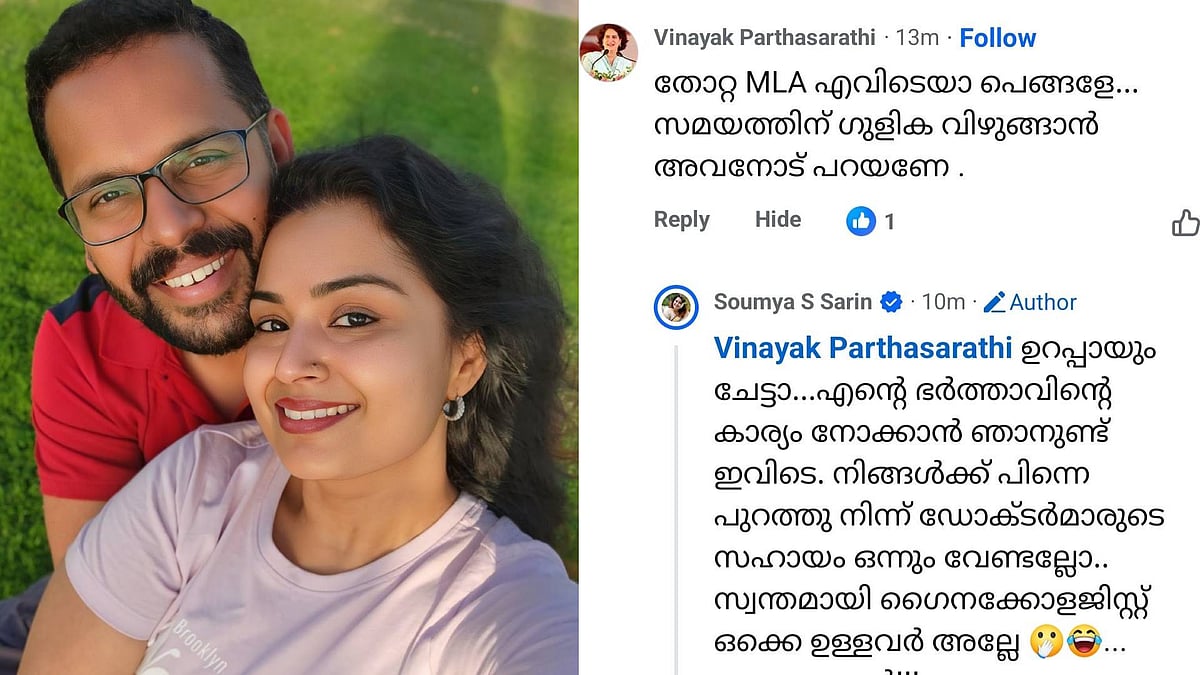The height and width of the screenshot is (675, 1200).
Task: Click the Author label text
Action: (1043, 302)
